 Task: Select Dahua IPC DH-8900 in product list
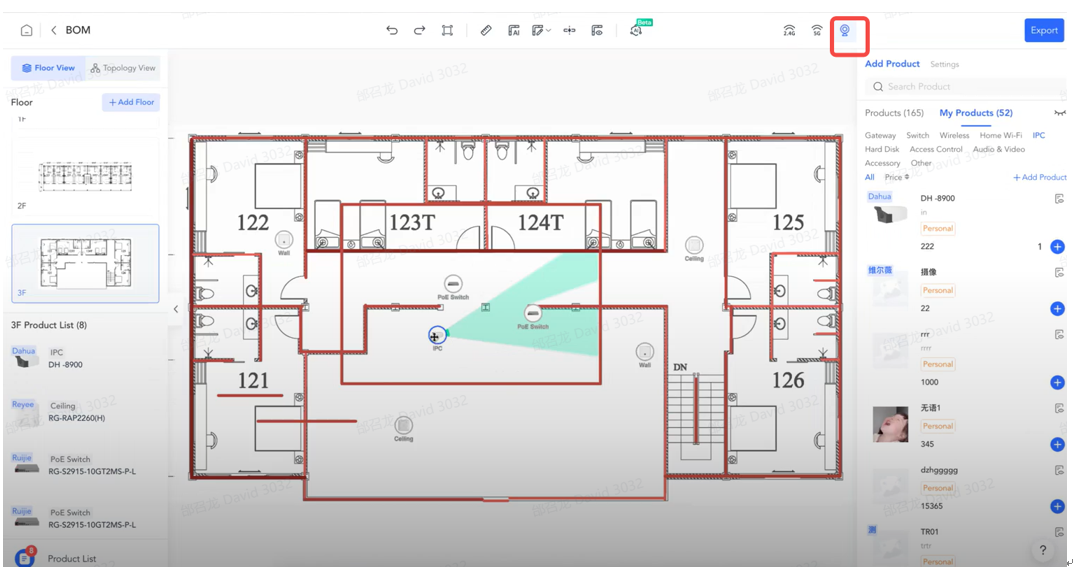(85, 358)
